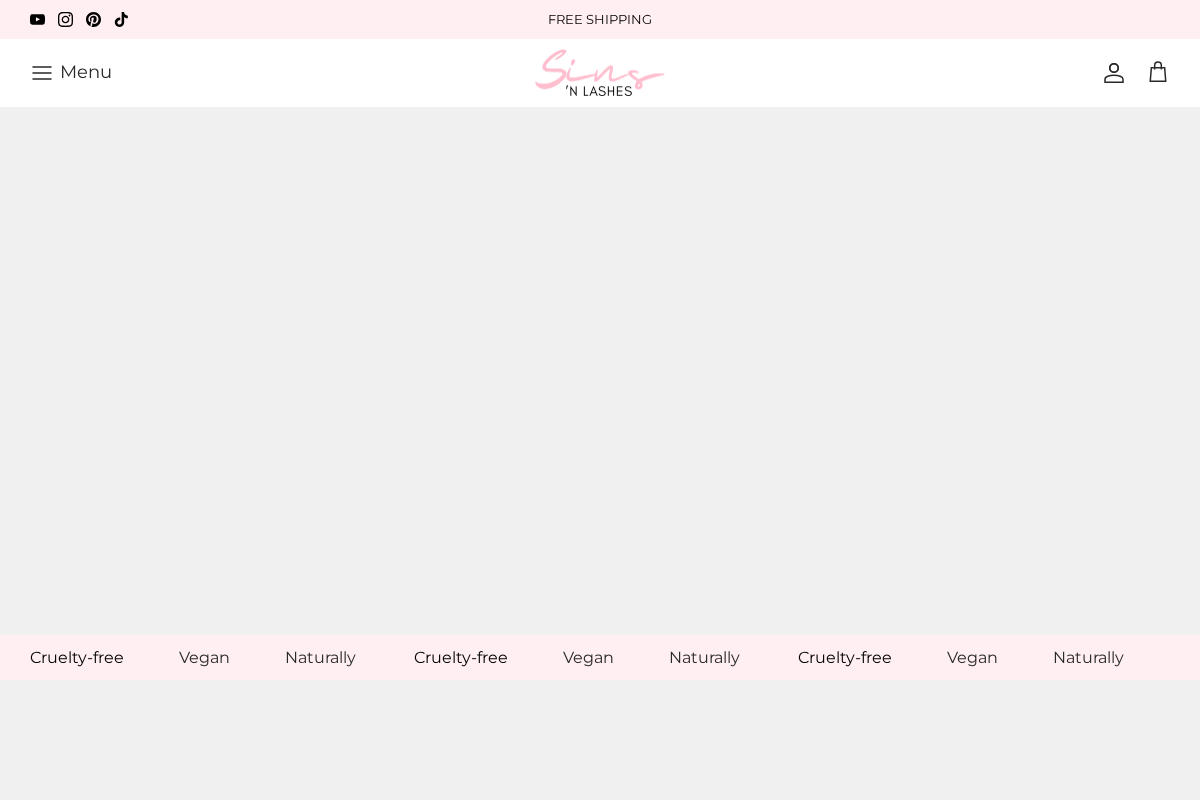This screenshot has width=1200, height=800.
Task: Click the Sins 'N Lashes logo
Action: 599,72
